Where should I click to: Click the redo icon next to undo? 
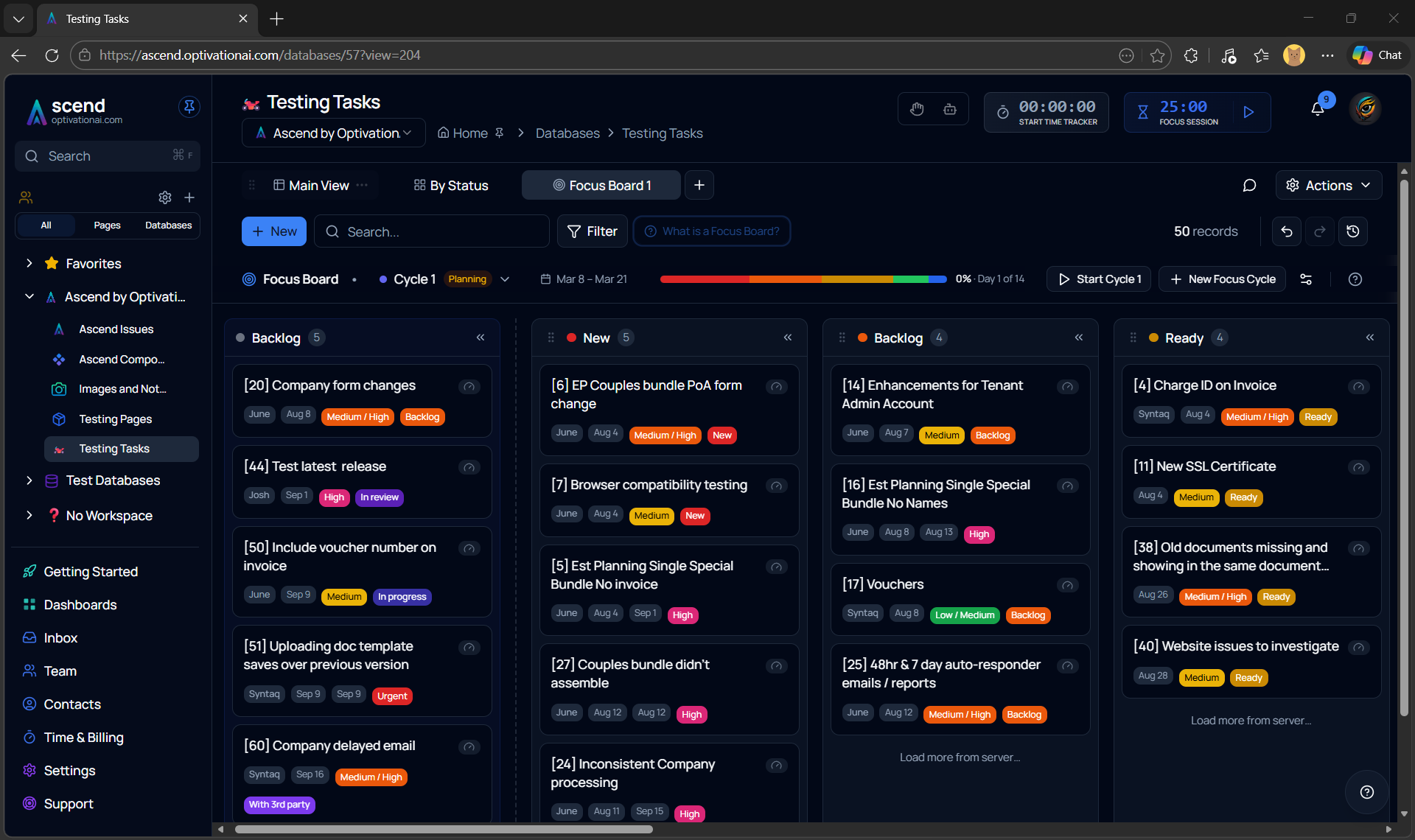(x=1319, y=231)
